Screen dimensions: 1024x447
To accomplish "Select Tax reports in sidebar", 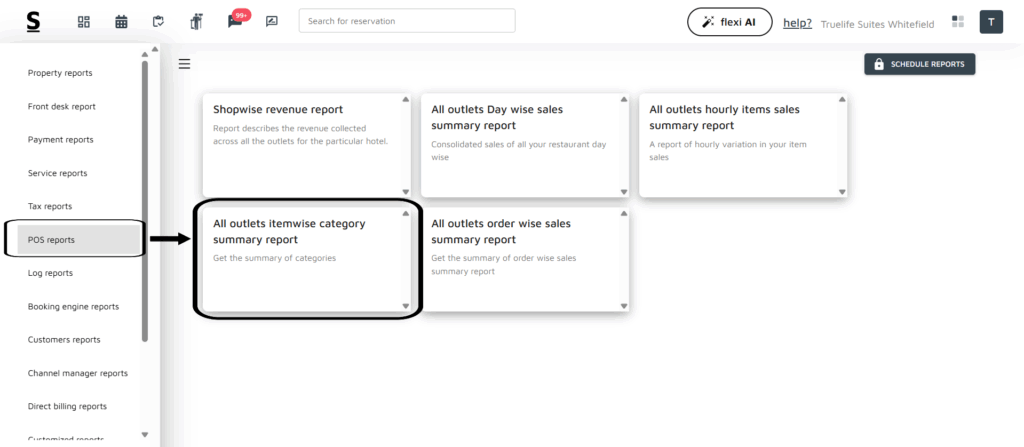I will point(50,206).
